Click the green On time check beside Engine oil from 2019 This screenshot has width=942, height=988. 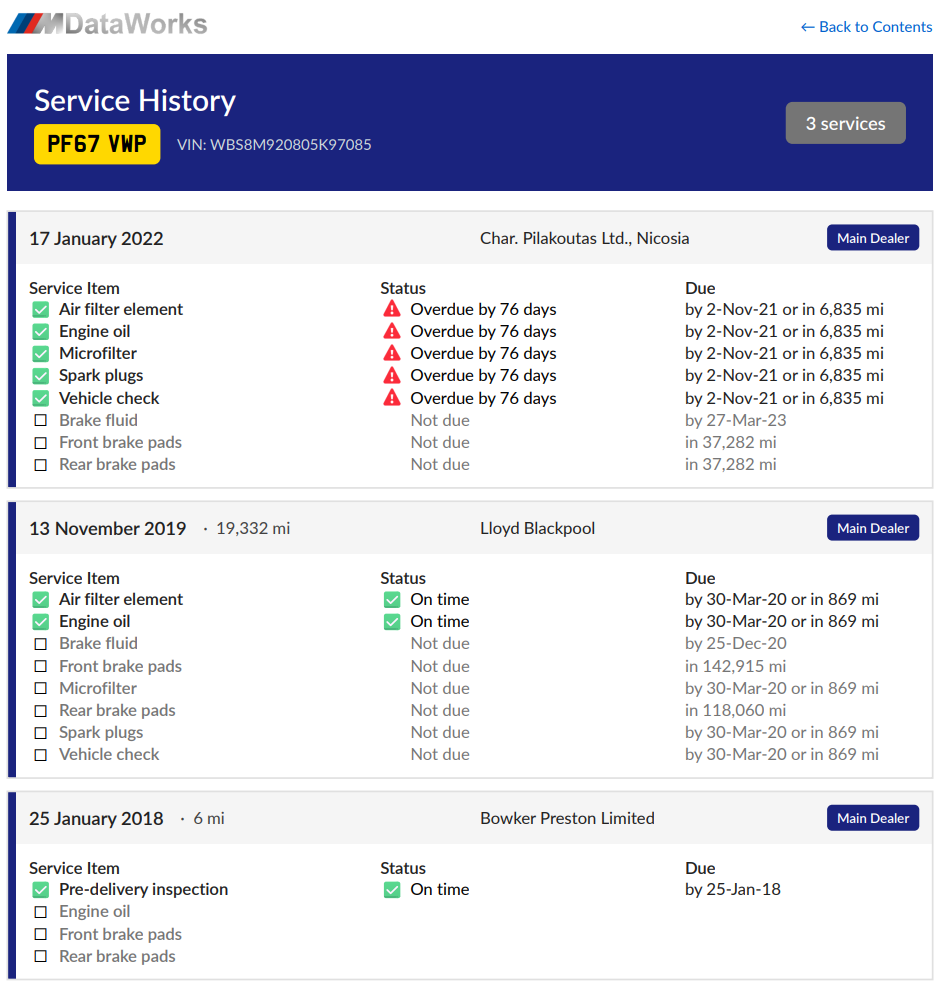click(392, 621)
